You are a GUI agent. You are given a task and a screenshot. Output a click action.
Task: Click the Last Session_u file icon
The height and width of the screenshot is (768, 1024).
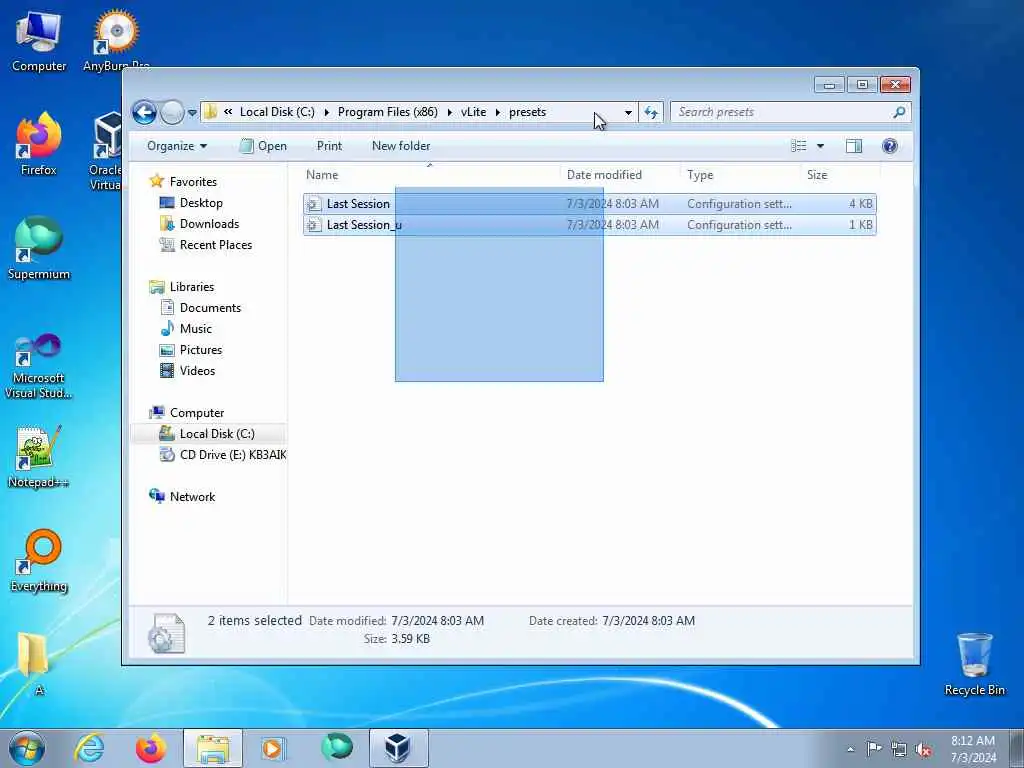tap(314, 225)
